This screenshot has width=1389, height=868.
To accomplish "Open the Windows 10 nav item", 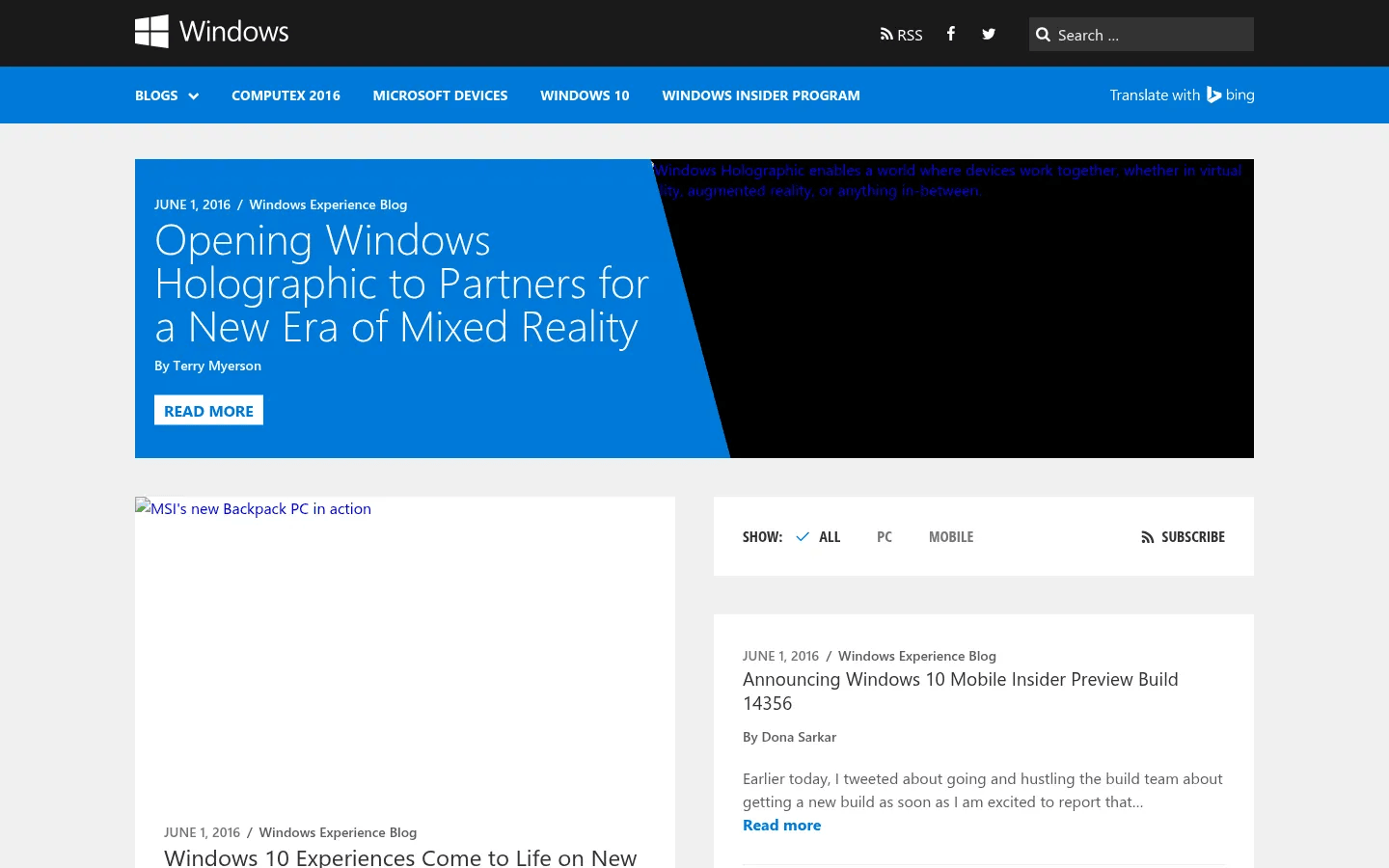I will pos(585,95).
